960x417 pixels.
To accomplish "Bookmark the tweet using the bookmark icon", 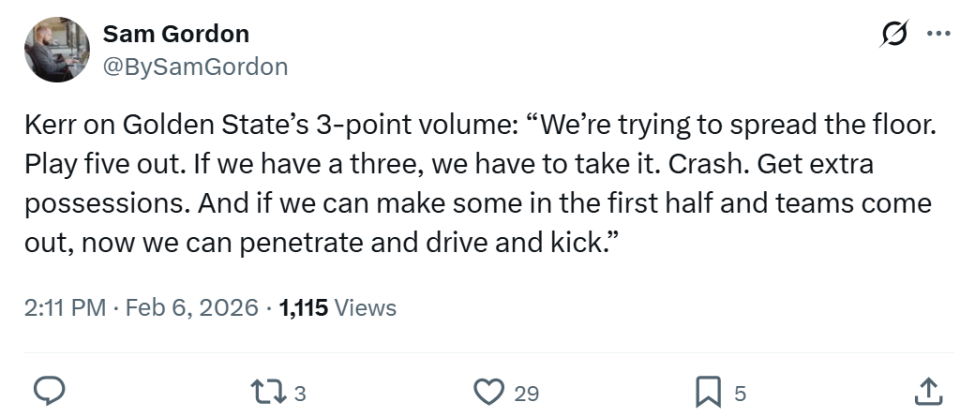I will 707,392.
